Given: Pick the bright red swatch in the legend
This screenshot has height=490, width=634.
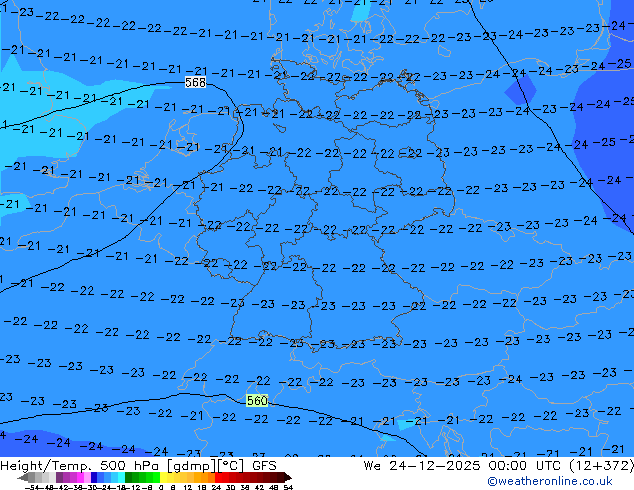Looking at the screenshot, I should (218, 478).
